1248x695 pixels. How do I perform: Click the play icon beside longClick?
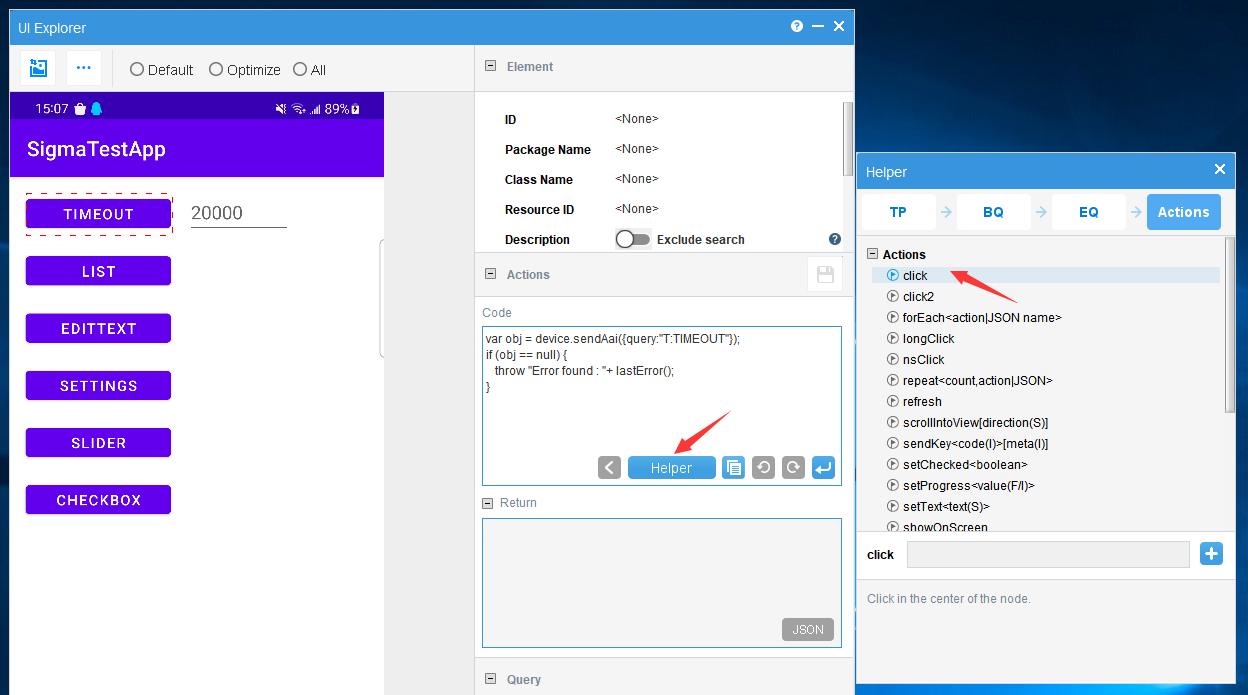[x=893, y=338]
